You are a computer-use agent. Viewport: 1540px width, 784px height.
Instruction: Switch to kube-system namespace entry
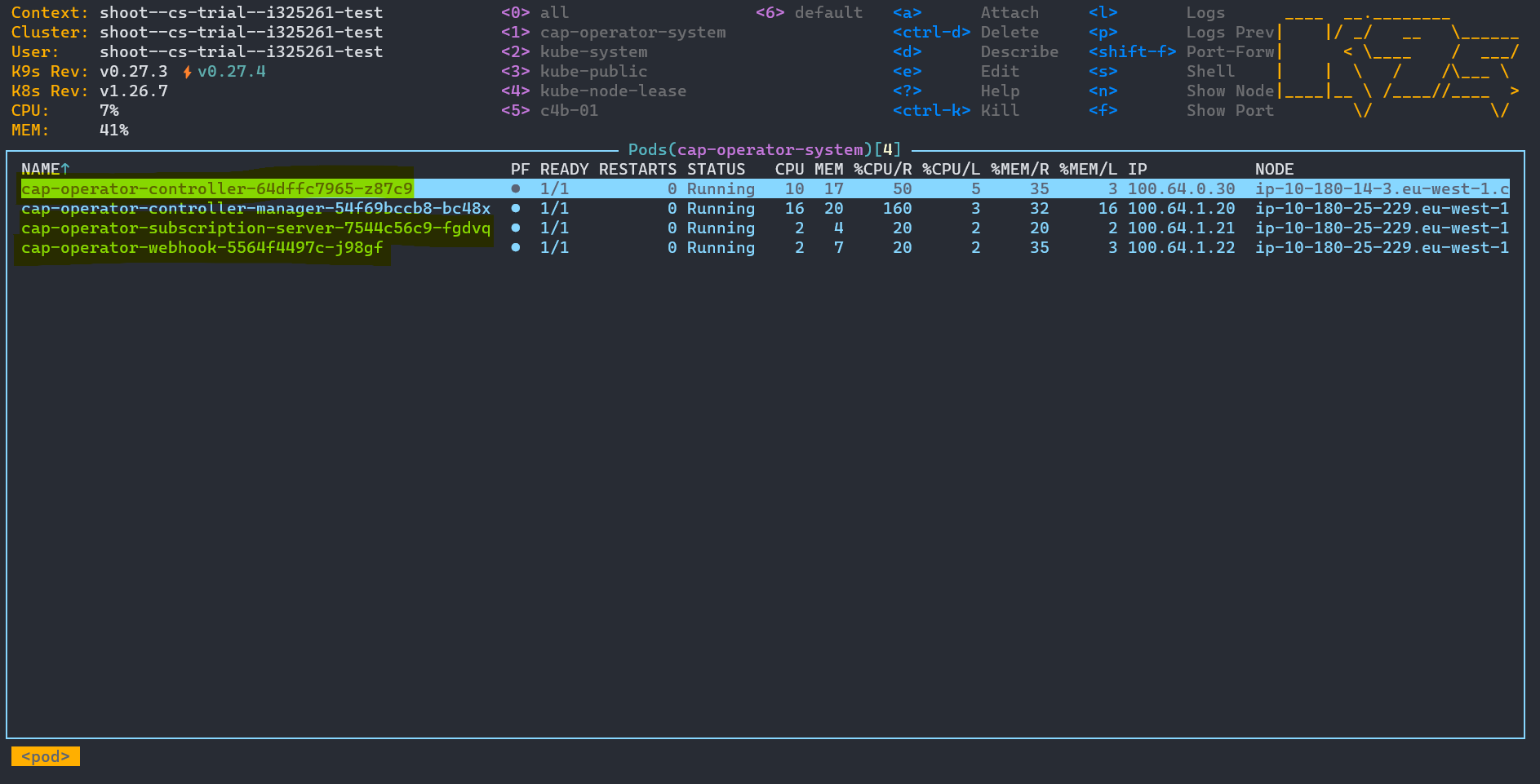pos(575,51)
